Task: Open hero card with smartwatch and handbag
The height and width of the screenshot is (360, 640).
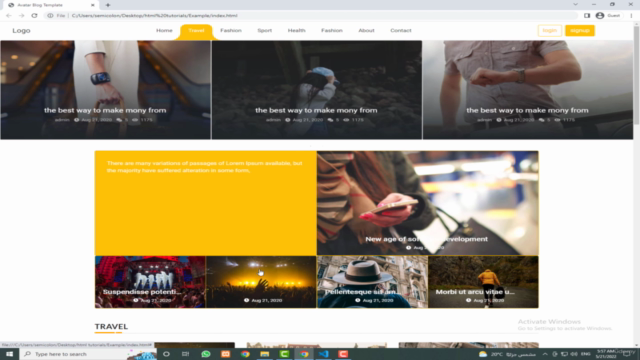Action: click(x=105, y=90)
